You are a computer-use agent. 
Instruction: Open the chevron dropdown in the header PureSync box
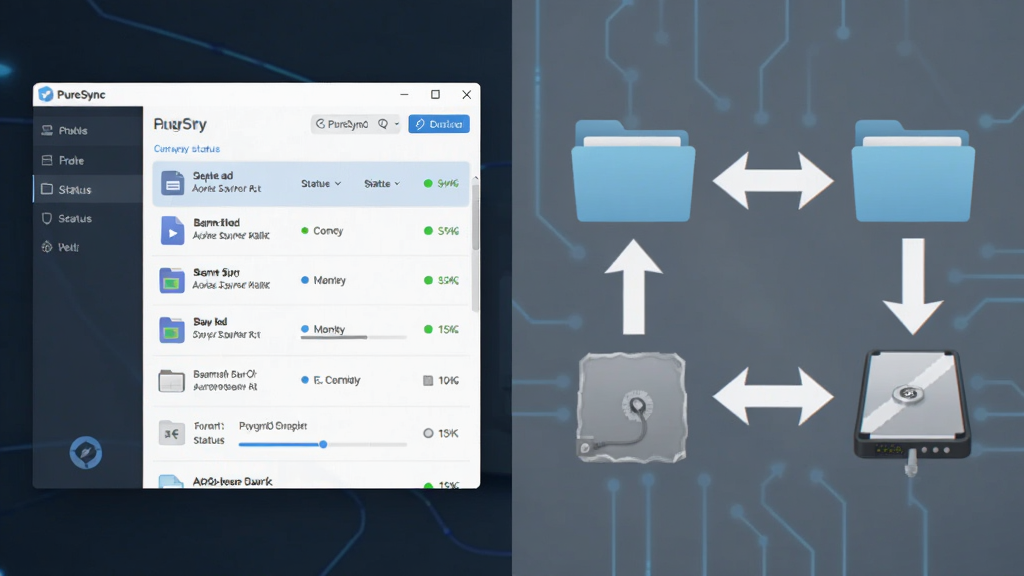396,124
